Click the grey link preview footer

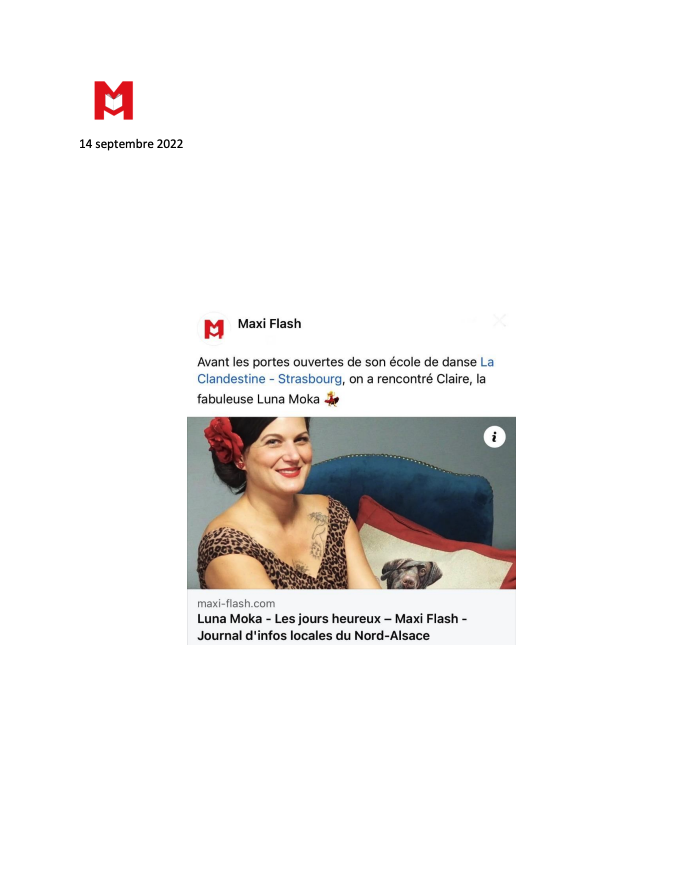[x=351, y=617]
